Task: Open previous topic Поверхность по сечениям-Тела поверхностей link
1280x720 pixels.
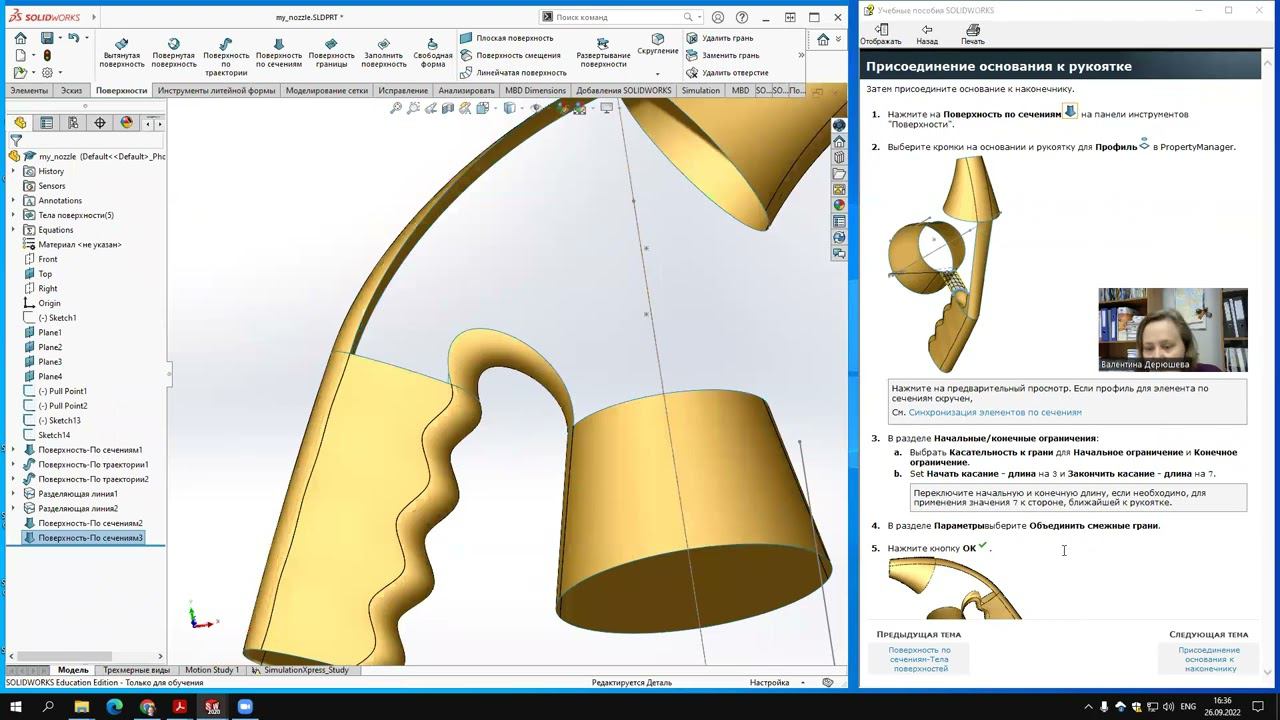Action: (x=920, y=659)
